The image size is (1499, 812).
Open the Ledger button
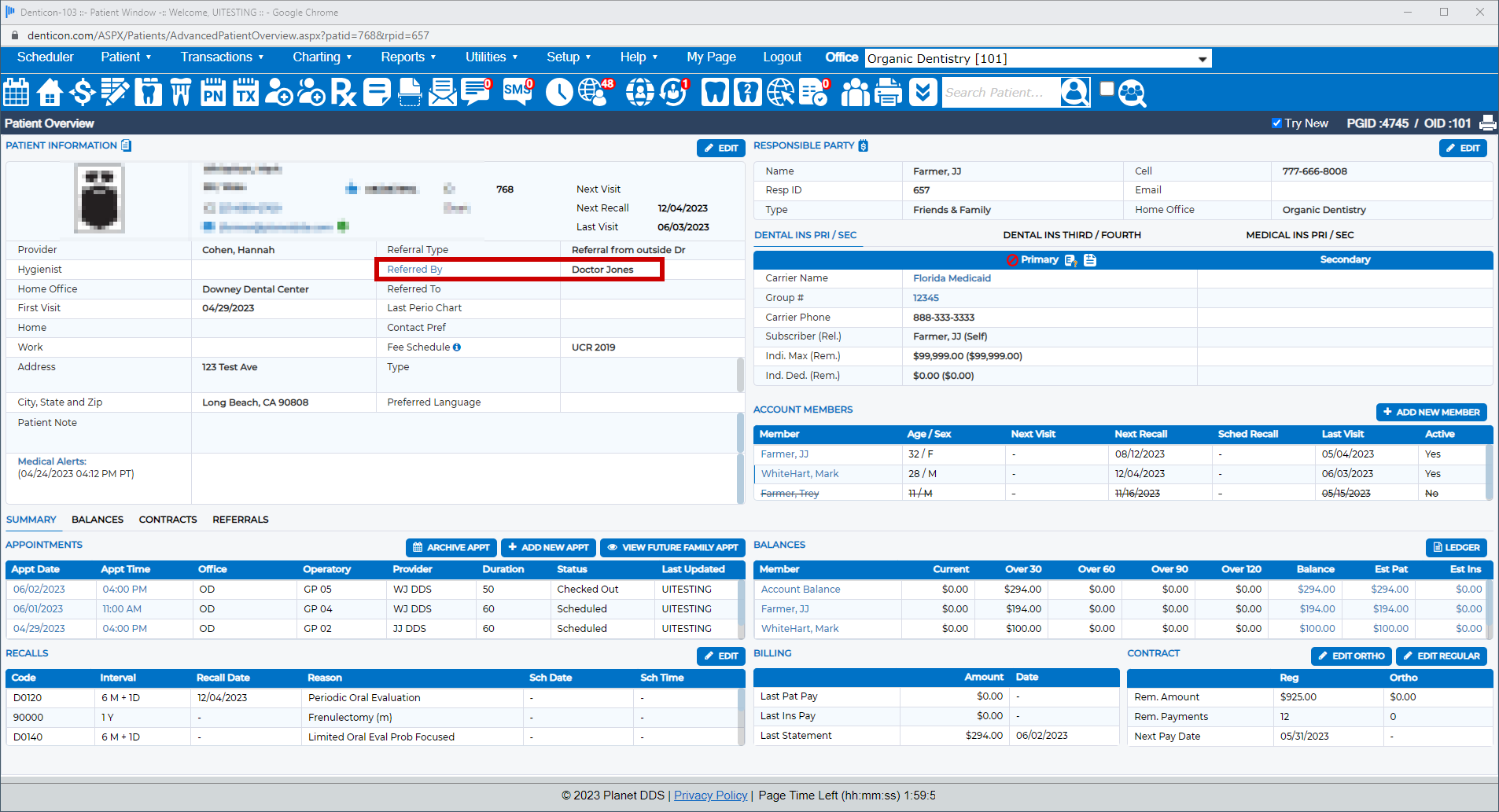pos(1457,547)
